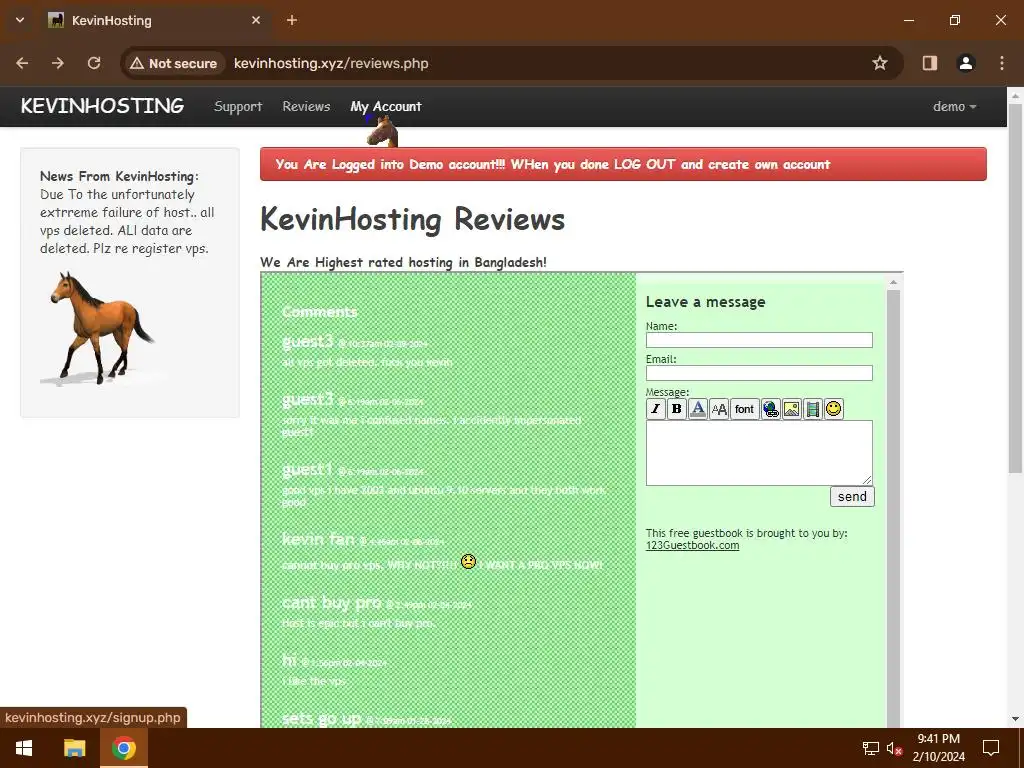This screenshot has width=1024, height=768.
Task: Open the text color tool
Action: coord(697,409)
